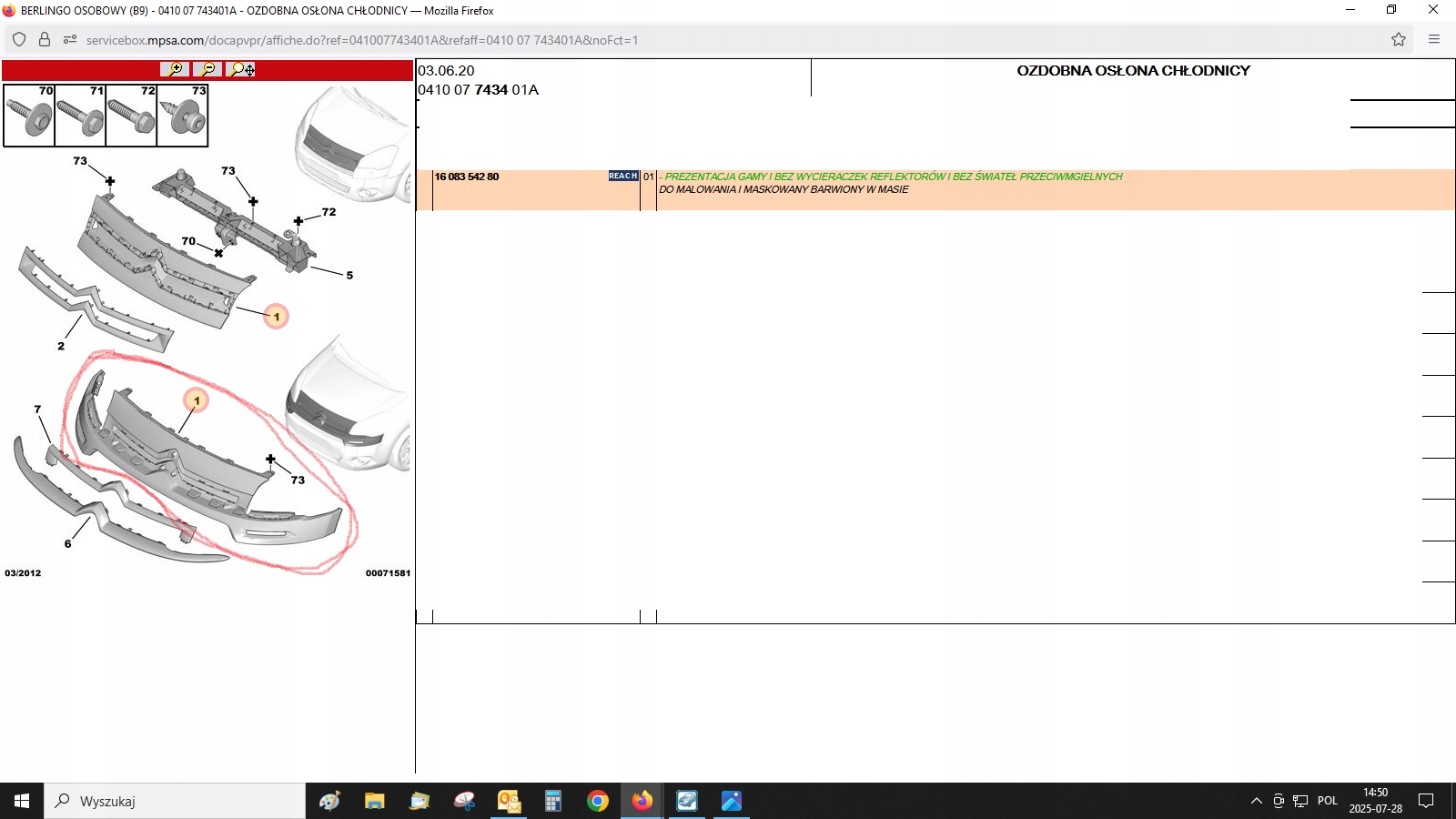The width and height of the screenshot is (1456, 819).
Task: Open the paint palette app in taskbar
Action: 329,801
